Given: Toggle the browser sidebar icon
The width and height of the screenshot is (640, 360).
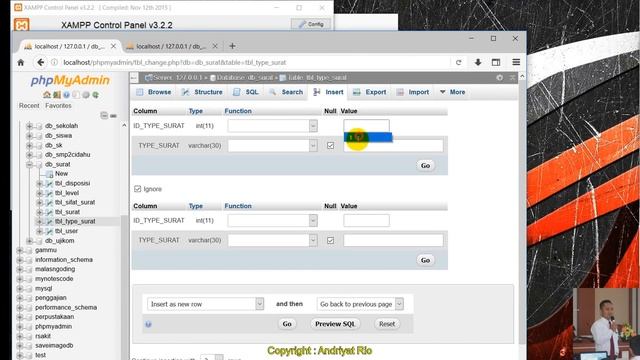Looking at the screenshot, I should pyautogui.click(x=496, y=62).
